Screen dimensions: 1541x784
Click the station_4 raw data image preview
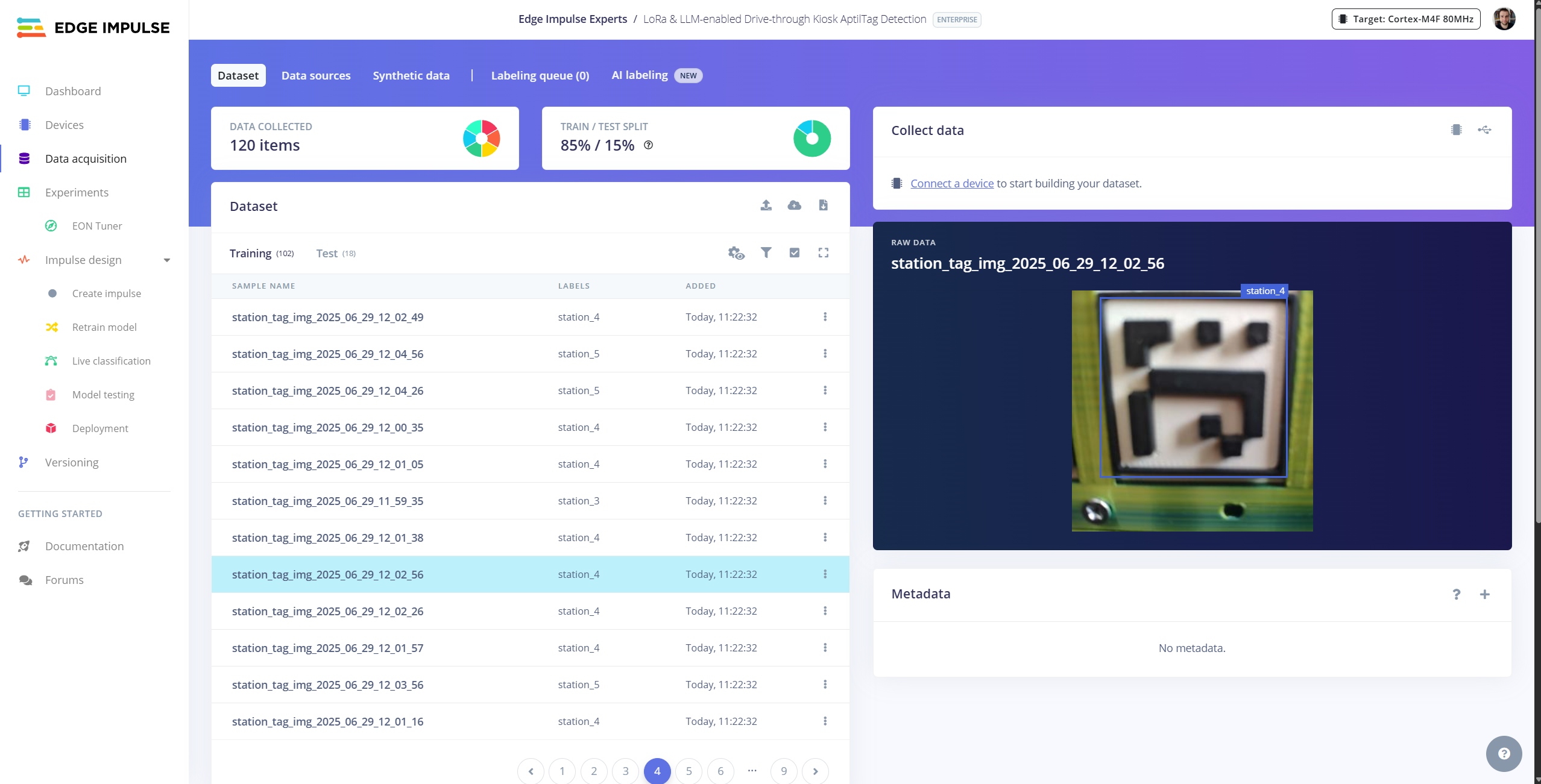click(1191, 411)
